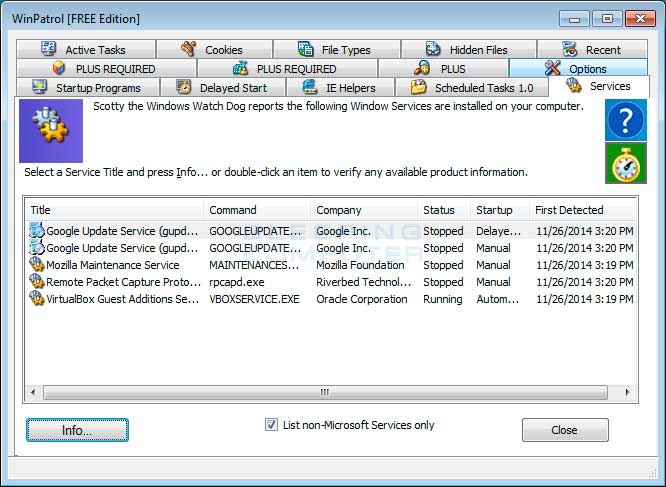
Task: Open the Options tab
Action: click(x=578, y=68)
